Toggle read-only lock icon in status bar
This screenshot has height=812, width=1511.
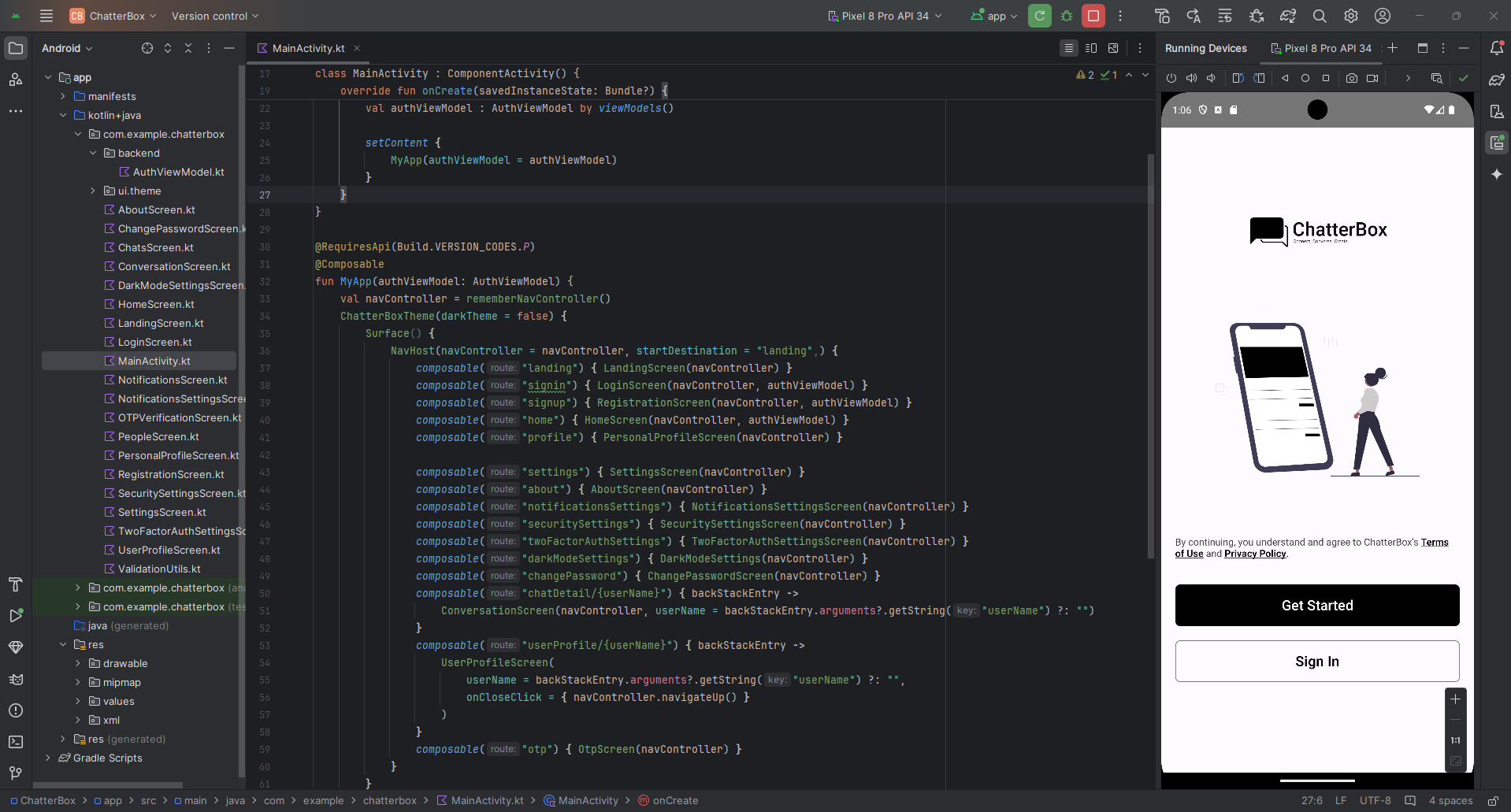(1493, 800)
